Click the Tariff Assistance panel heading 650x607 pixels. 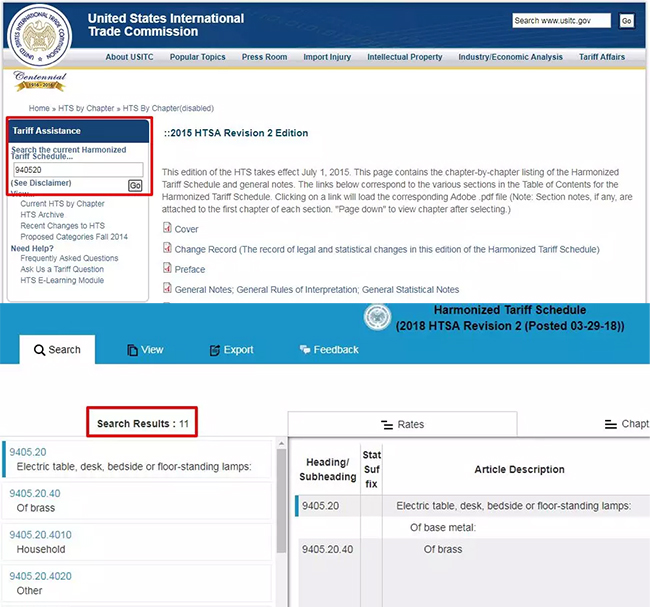(79, 131)
